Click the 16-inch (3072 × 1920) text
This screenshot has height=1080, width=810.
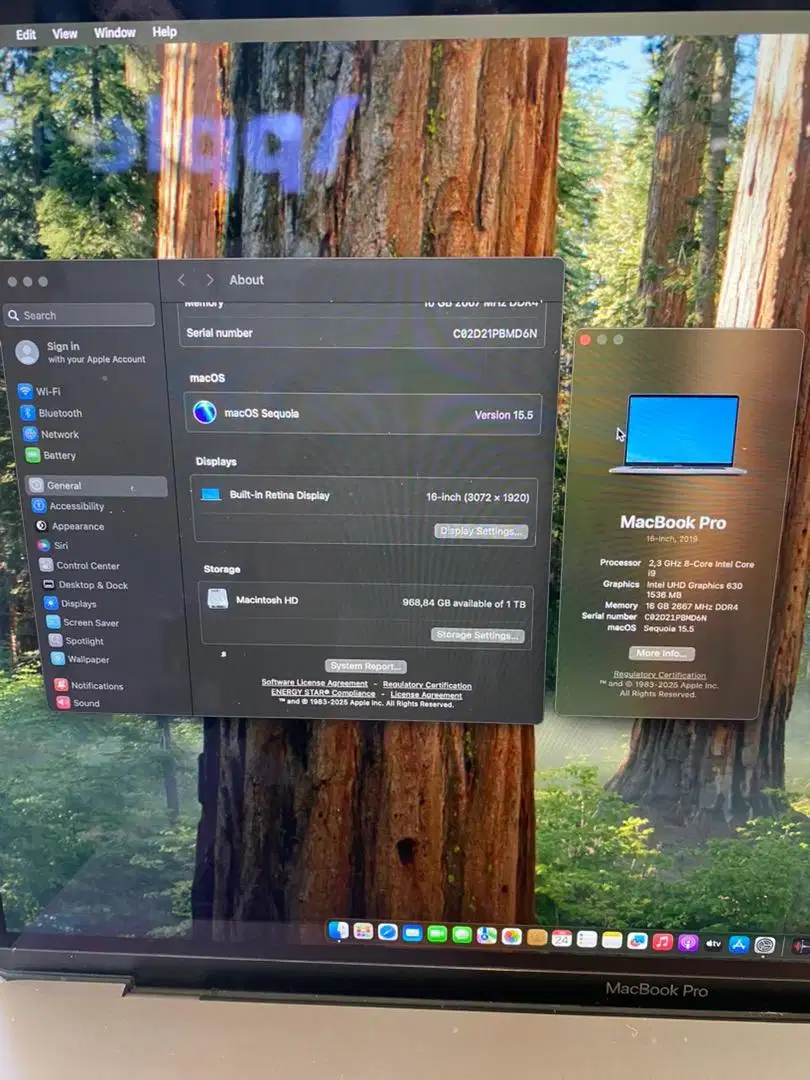tap(477, 497)
